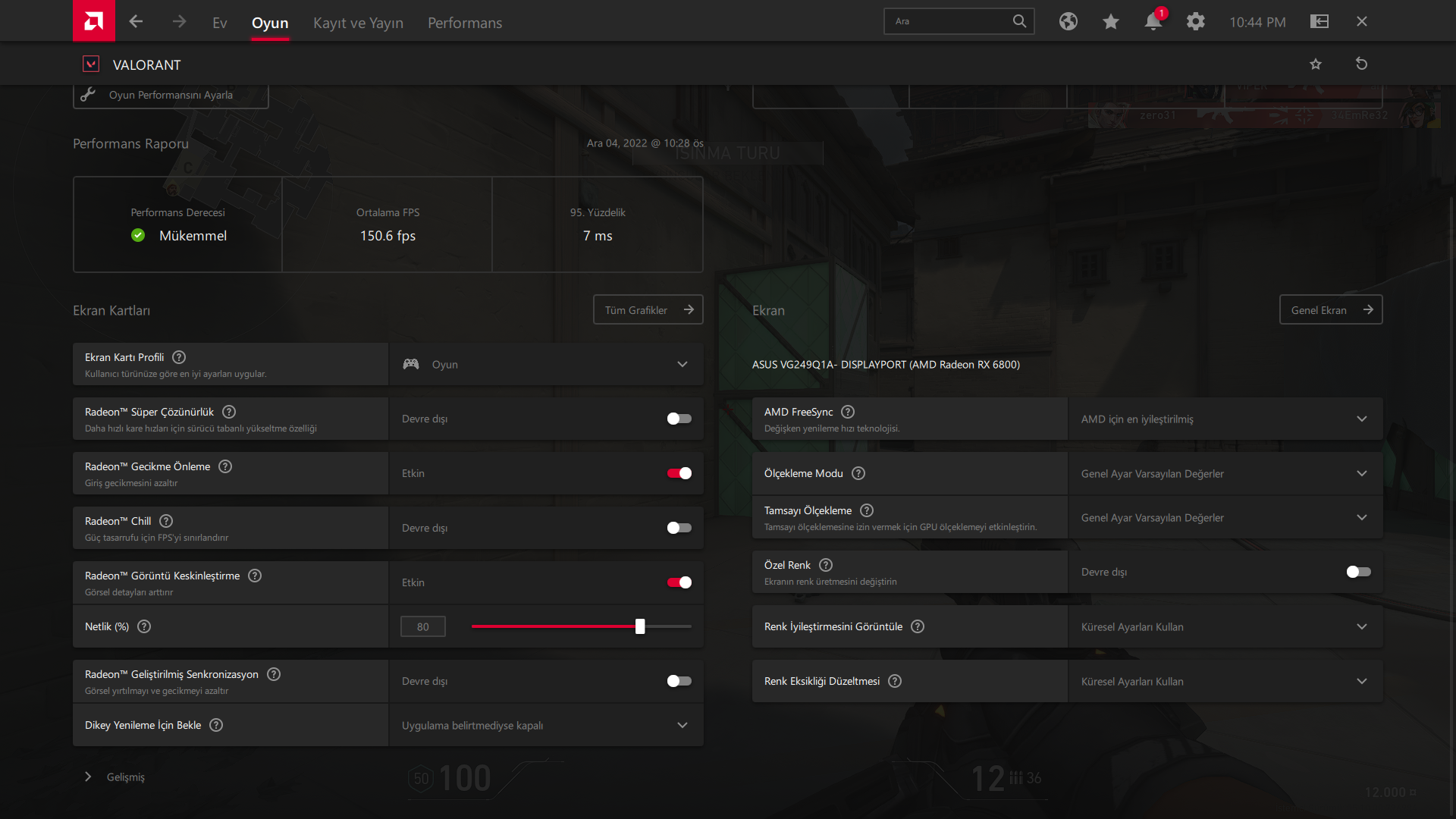The height and width of the screenshot is (819, 1456).
Task: Go back with the left arrow icon
Action: click(136, 21)
